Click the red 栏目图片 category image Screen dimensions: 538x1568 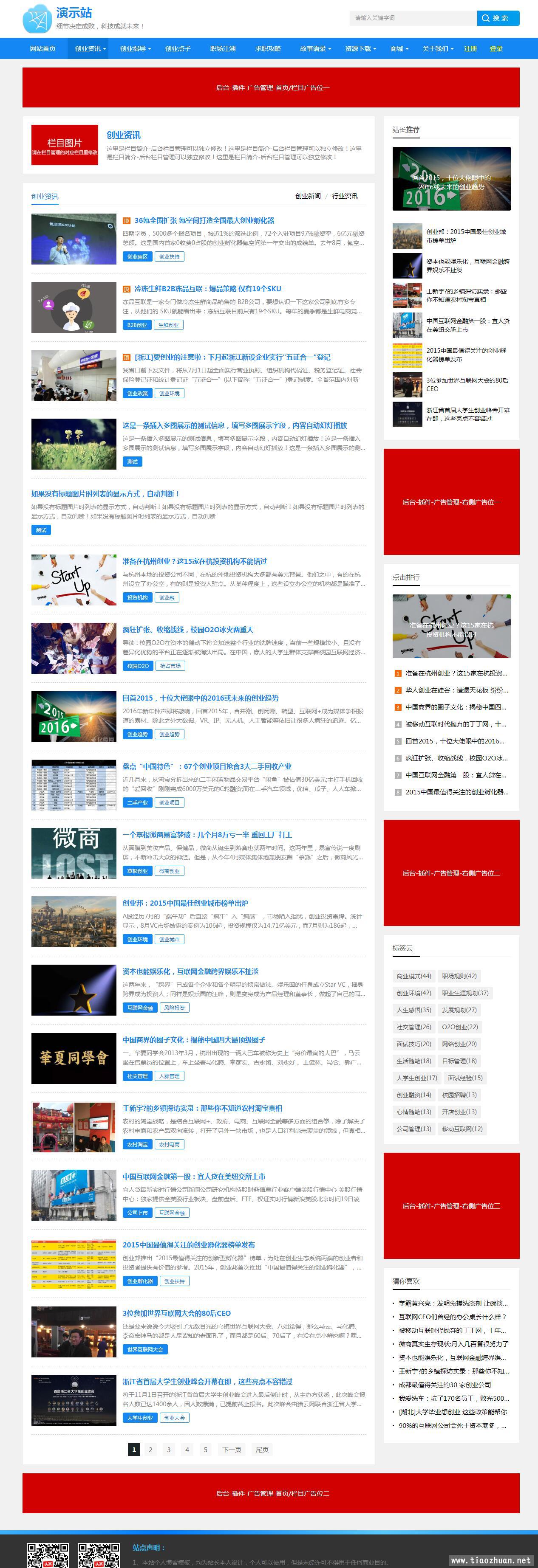(65, 145)
